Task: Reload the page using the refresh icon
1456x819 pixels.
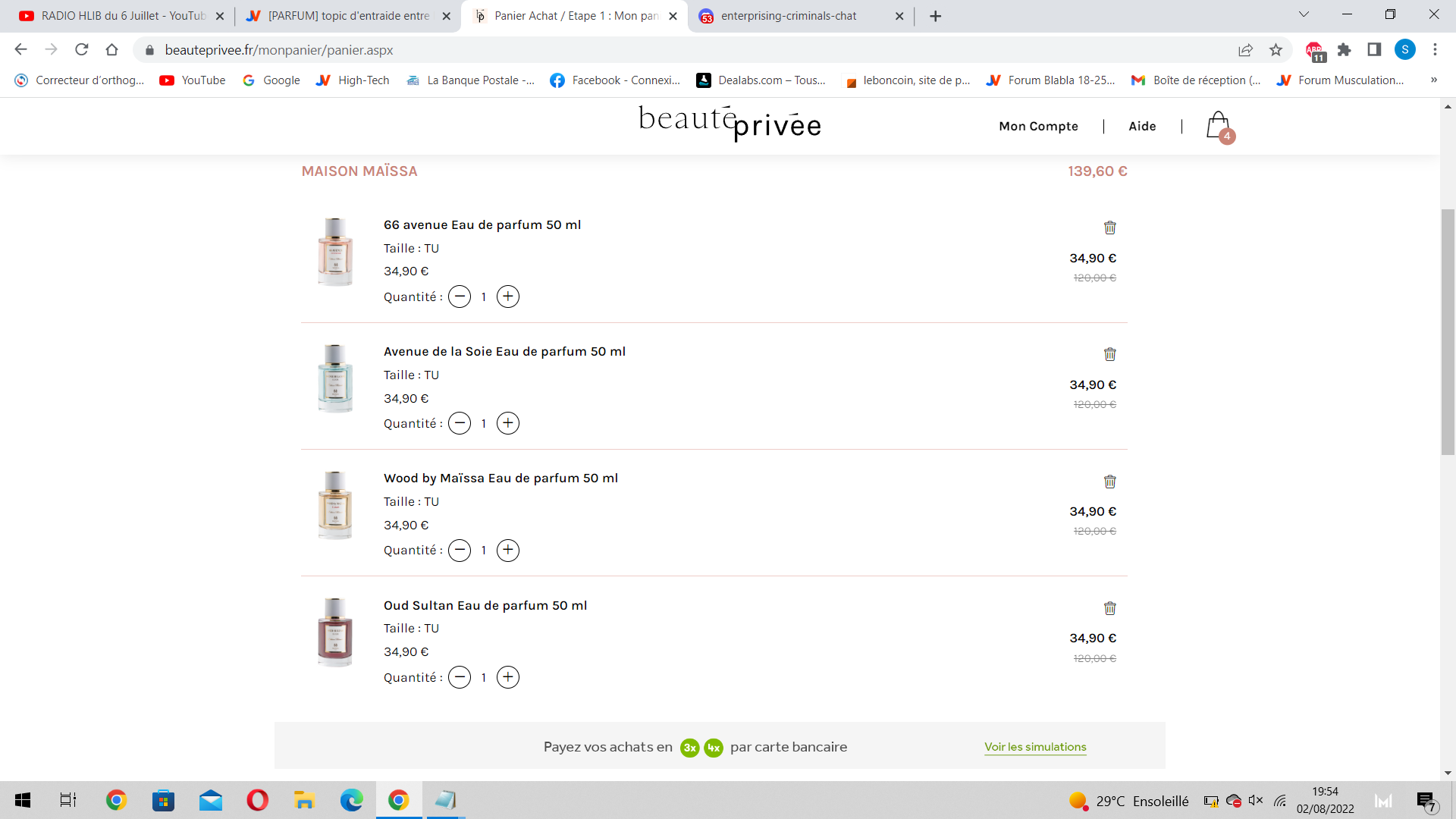Action: (82, 50)
